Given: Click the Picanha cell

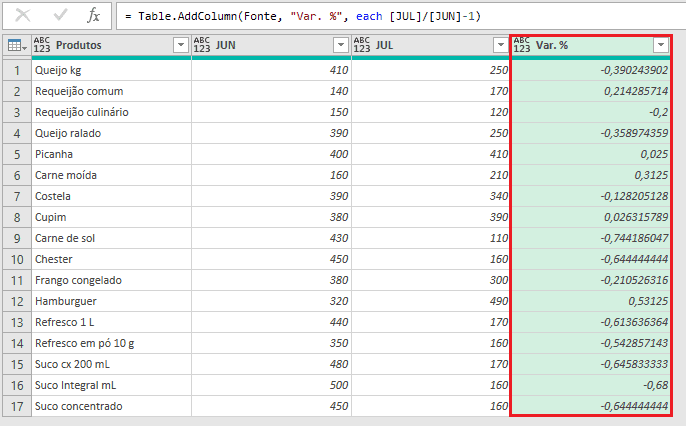Looking at the screenshot, I should click(112, 154).
